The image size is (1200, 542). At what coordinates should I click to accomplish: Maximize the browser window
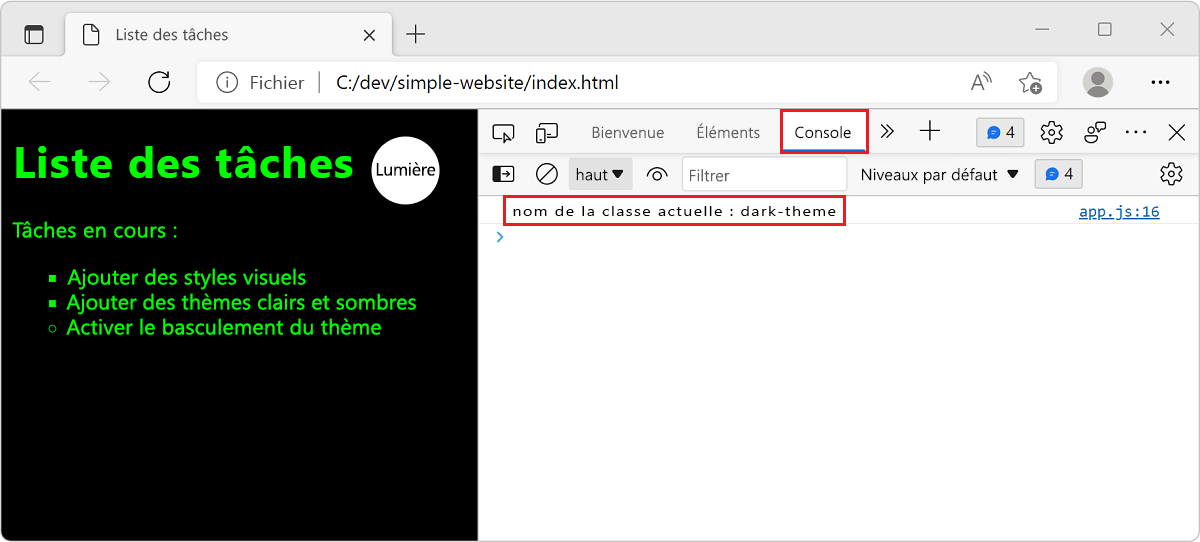tap(1104, 30)
